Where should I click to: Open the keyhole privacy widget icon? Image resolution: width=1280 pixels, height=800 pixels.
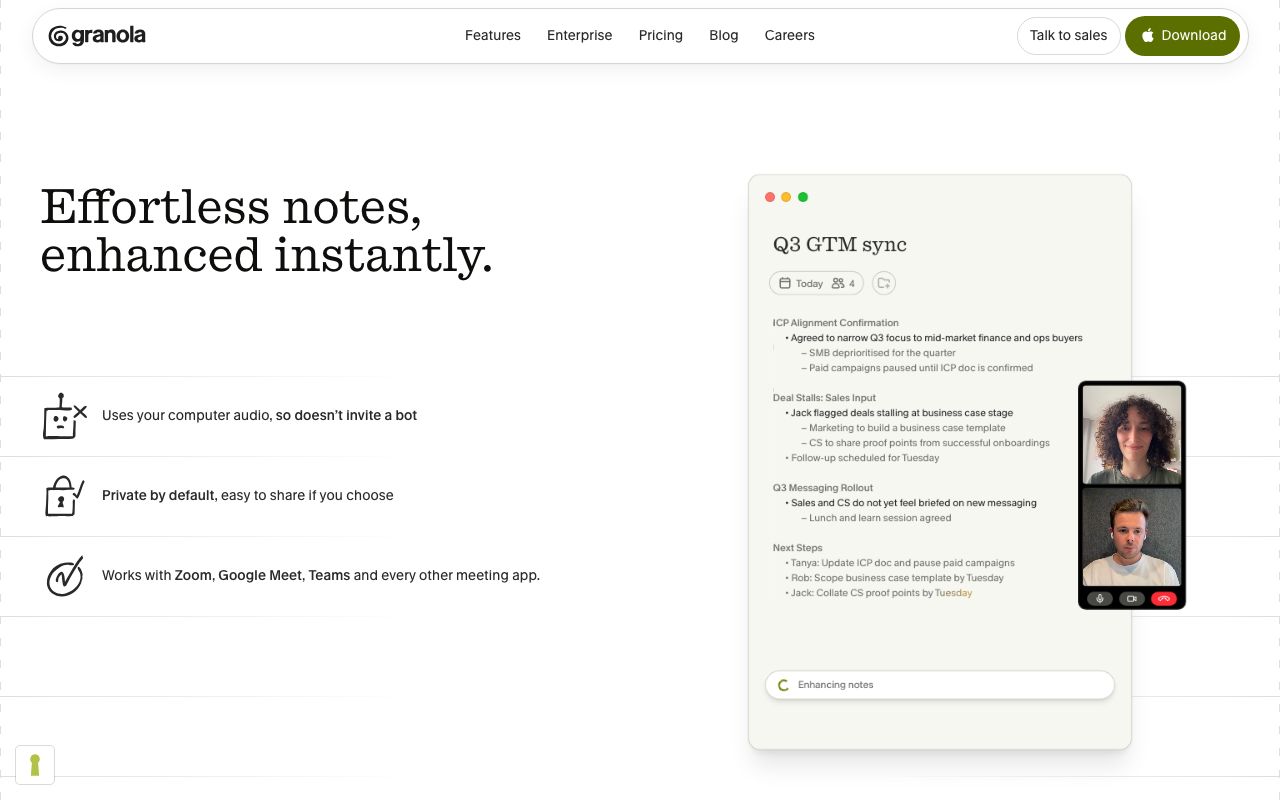[35, 765]
